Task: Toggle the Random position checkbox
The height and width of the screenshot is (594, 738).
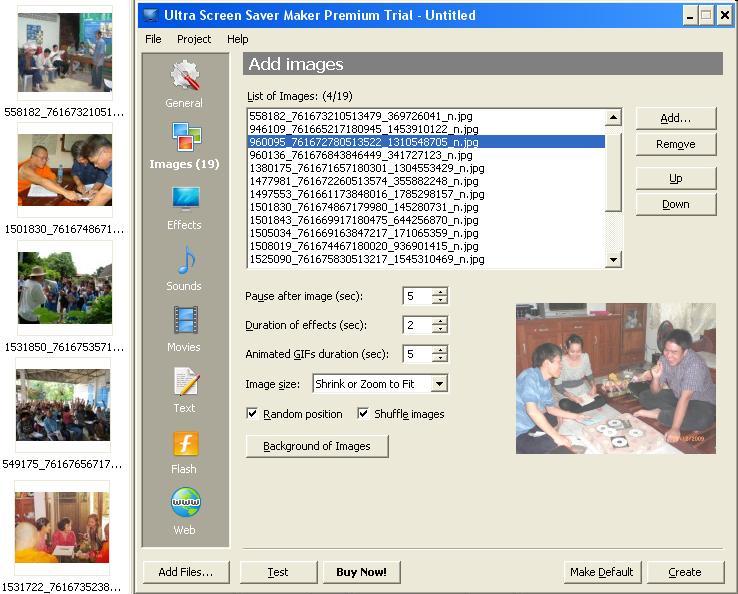Action: [x=252, y=414]
